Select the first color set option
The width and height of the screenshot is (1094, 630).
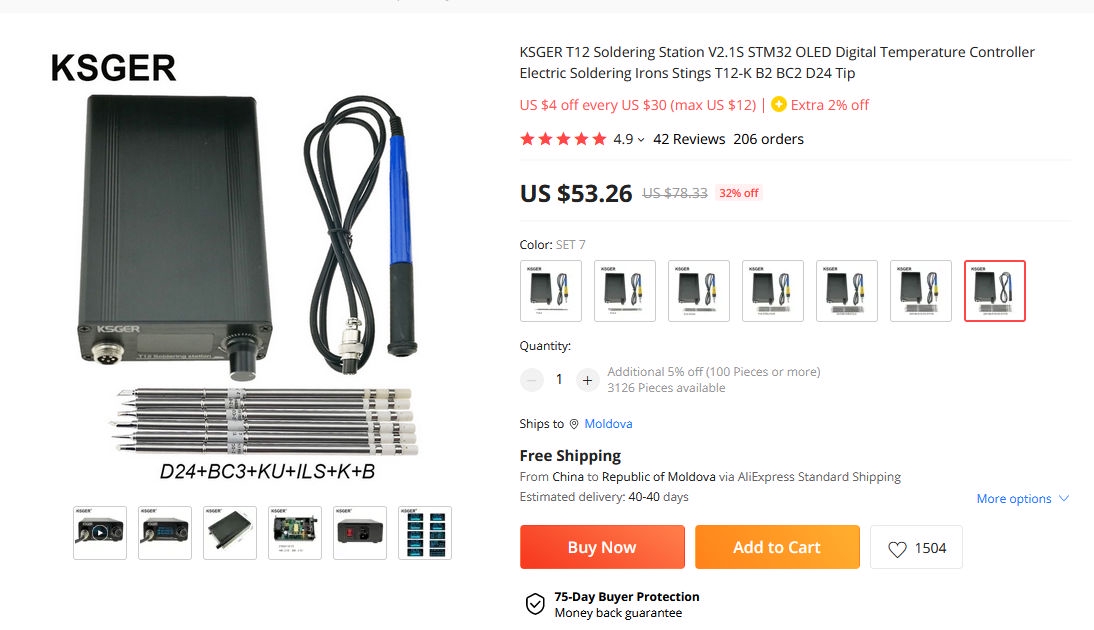pyautogui.click(x=550, y=291)
